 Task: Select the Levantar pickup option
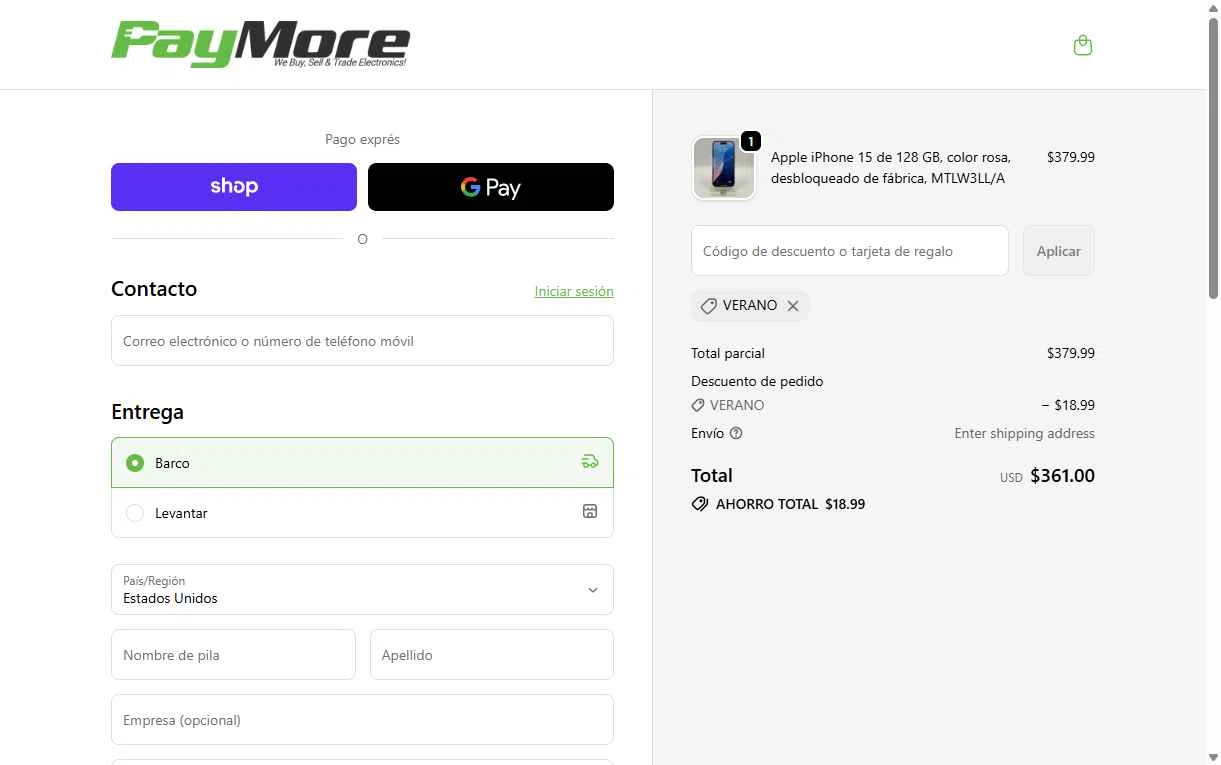click(362, 513)
